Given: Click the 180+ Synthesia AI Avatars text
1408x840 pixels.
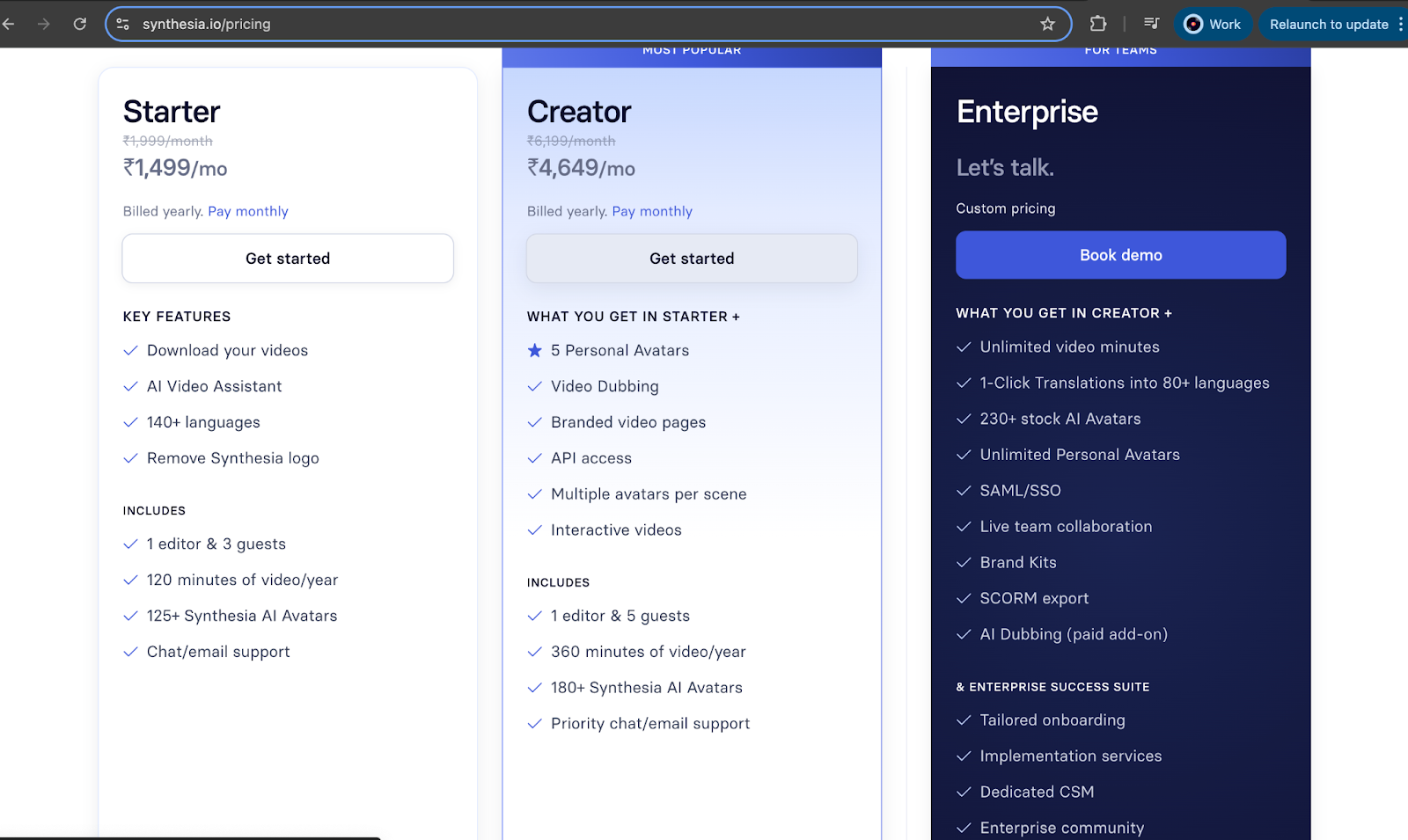Looking at the screenshot, I should click(647, 688).
